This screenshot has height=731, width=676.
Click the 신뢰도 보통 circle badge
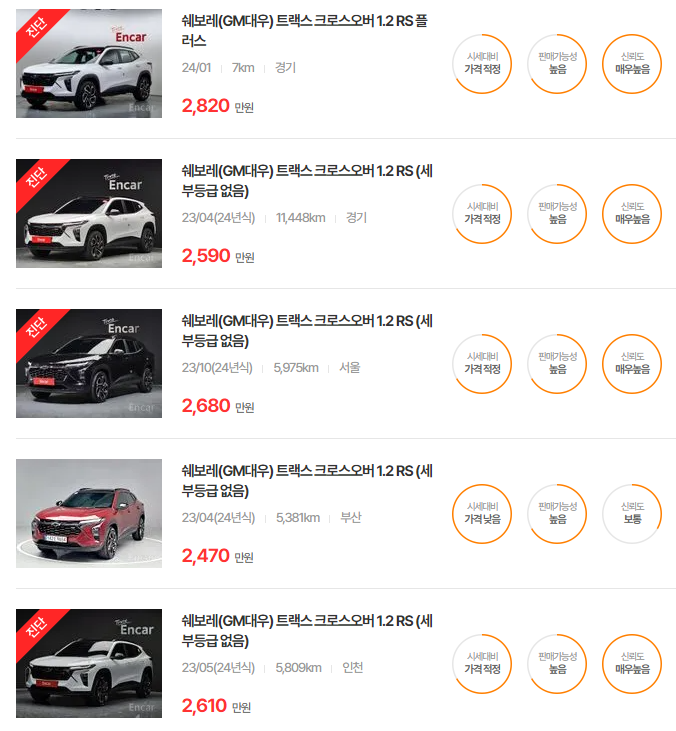coord(632,514)
